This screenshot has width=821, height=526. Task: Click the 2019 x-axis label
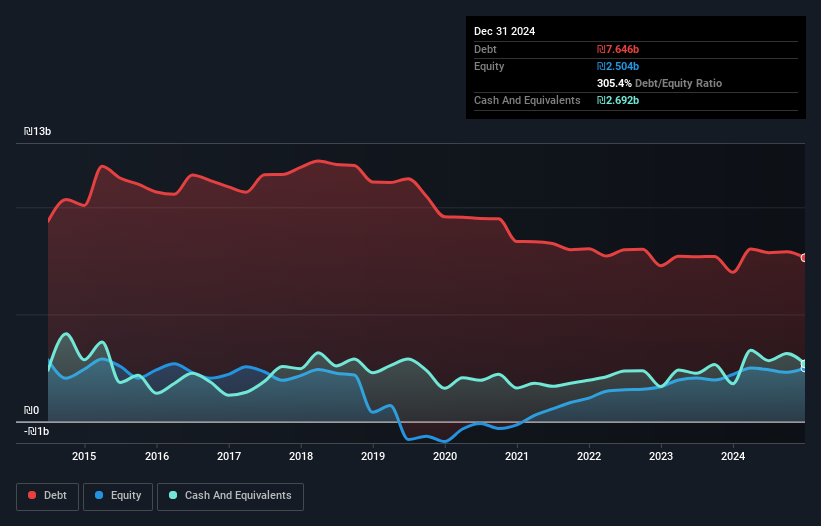point(373,456)
